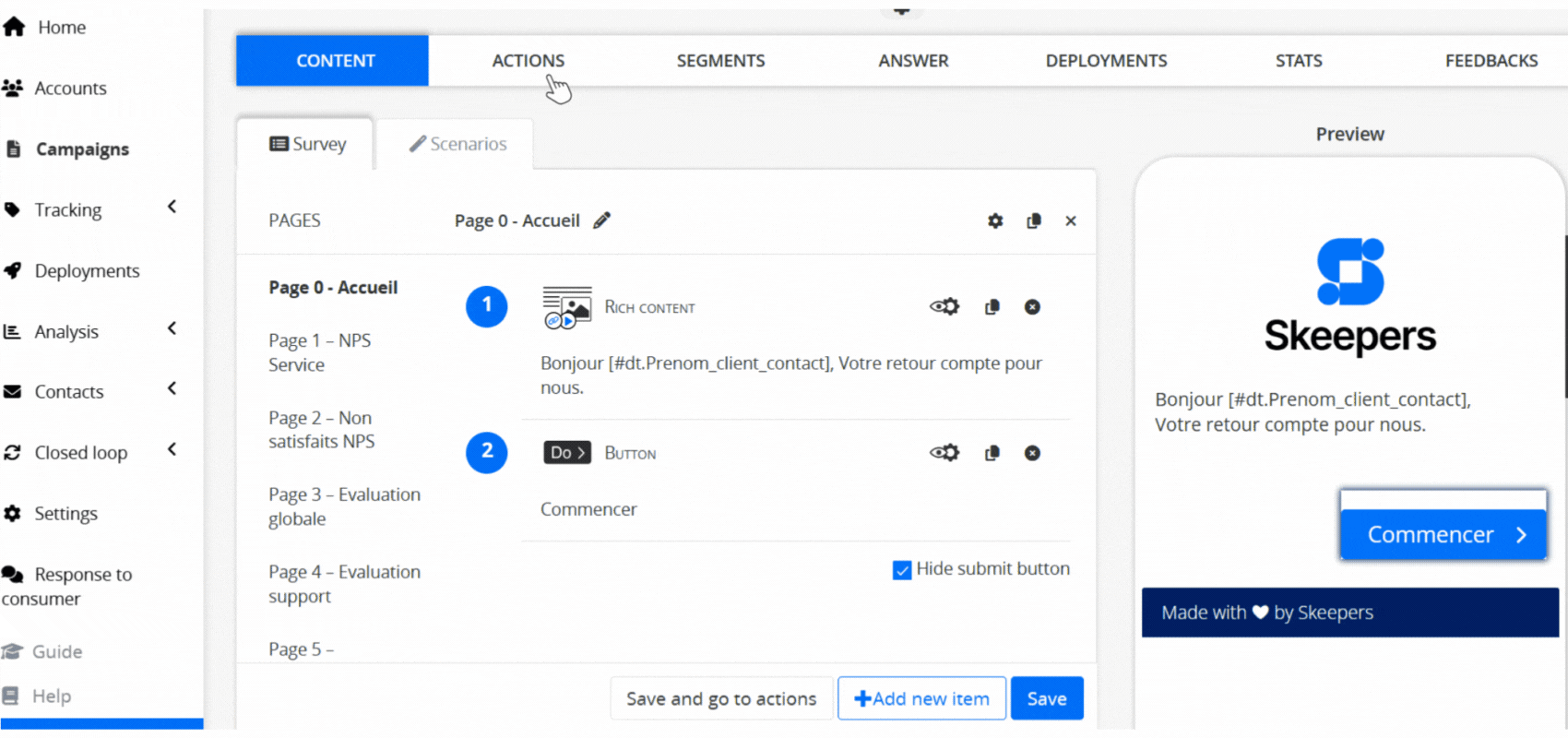Toggle visibility settings for Rich Content item
Screen dimensions: 1568x738
tap(944, 307)
